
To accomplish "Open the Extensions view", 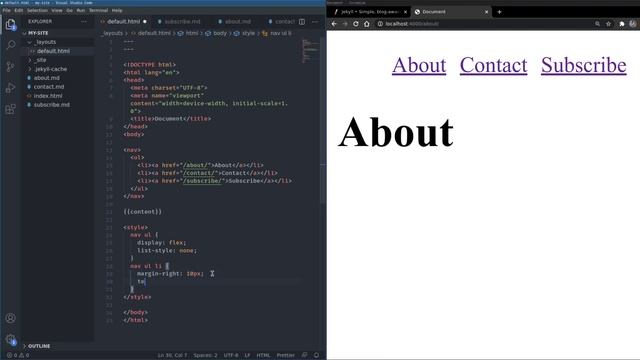I will (x=11, y=109).
